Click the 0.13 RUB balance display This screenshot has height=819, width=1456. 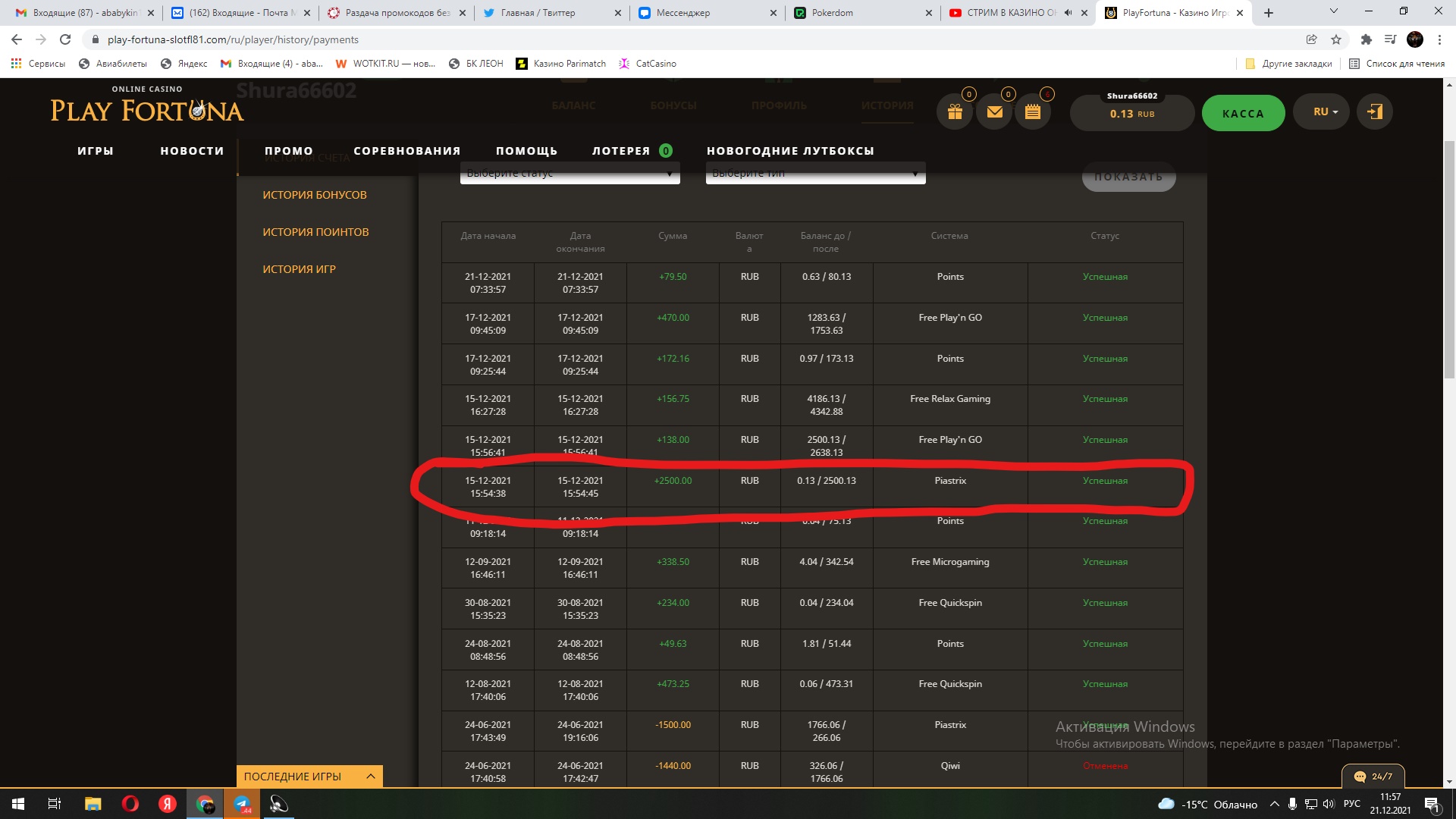1131,114
